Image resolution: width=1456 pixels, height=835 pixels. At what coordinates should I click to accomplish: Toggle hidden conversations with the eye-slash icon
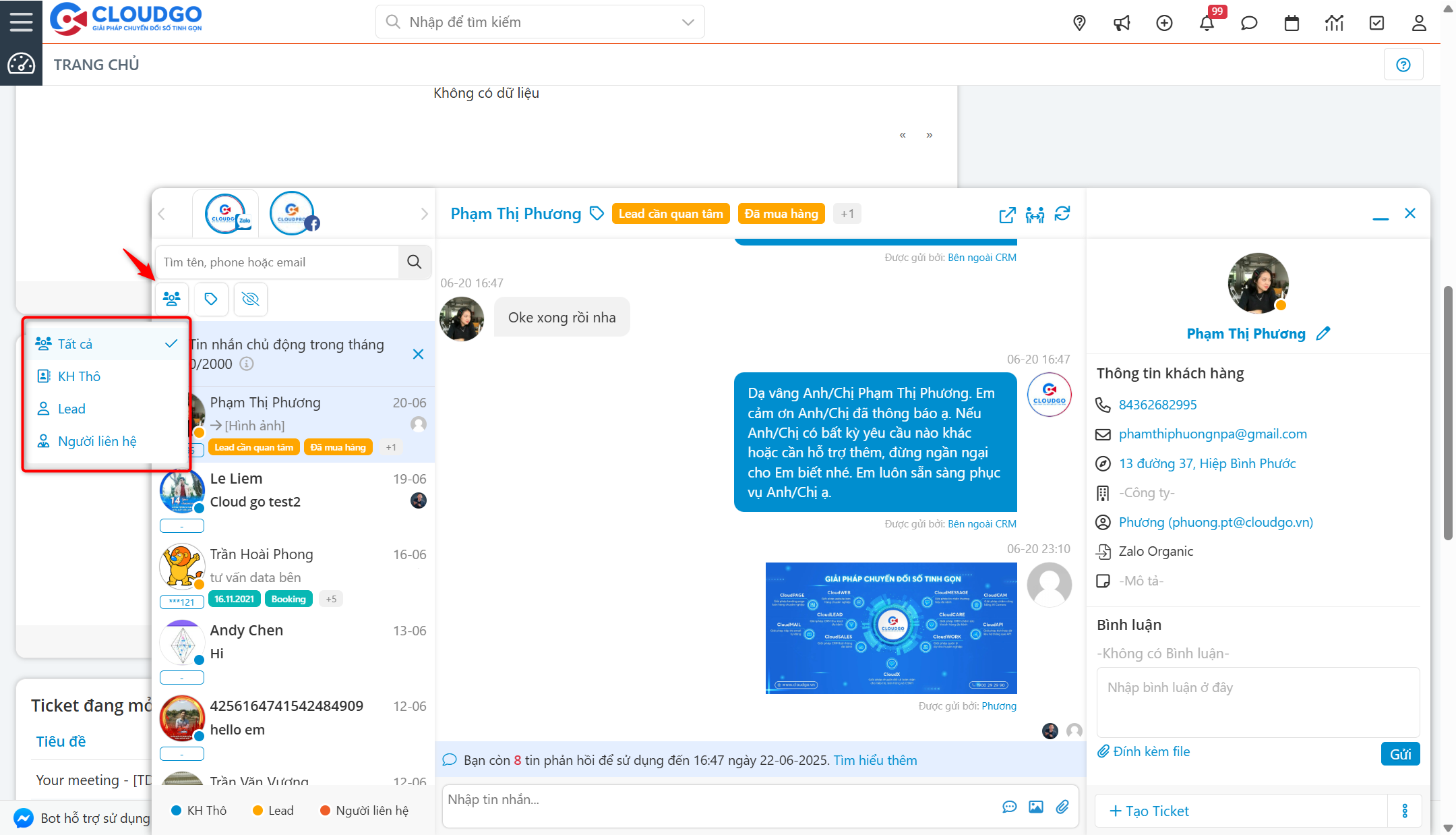click(x=250, y=299)
